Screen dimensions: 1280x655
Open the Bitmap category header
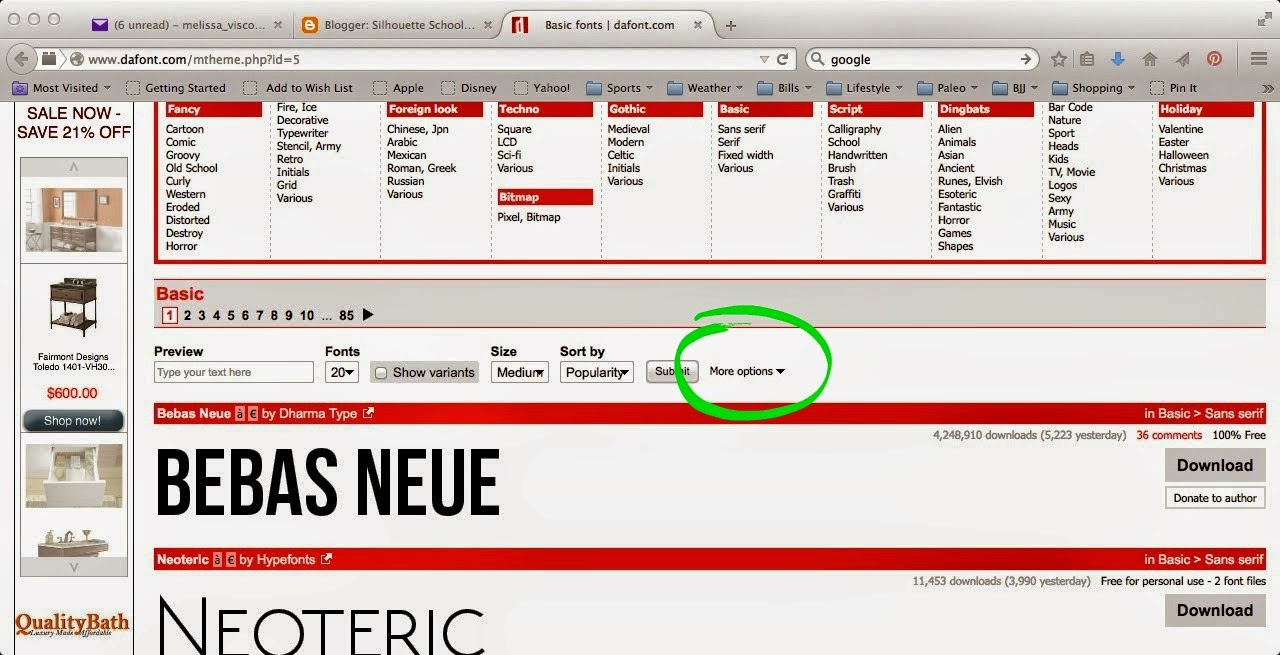point(545,197)
